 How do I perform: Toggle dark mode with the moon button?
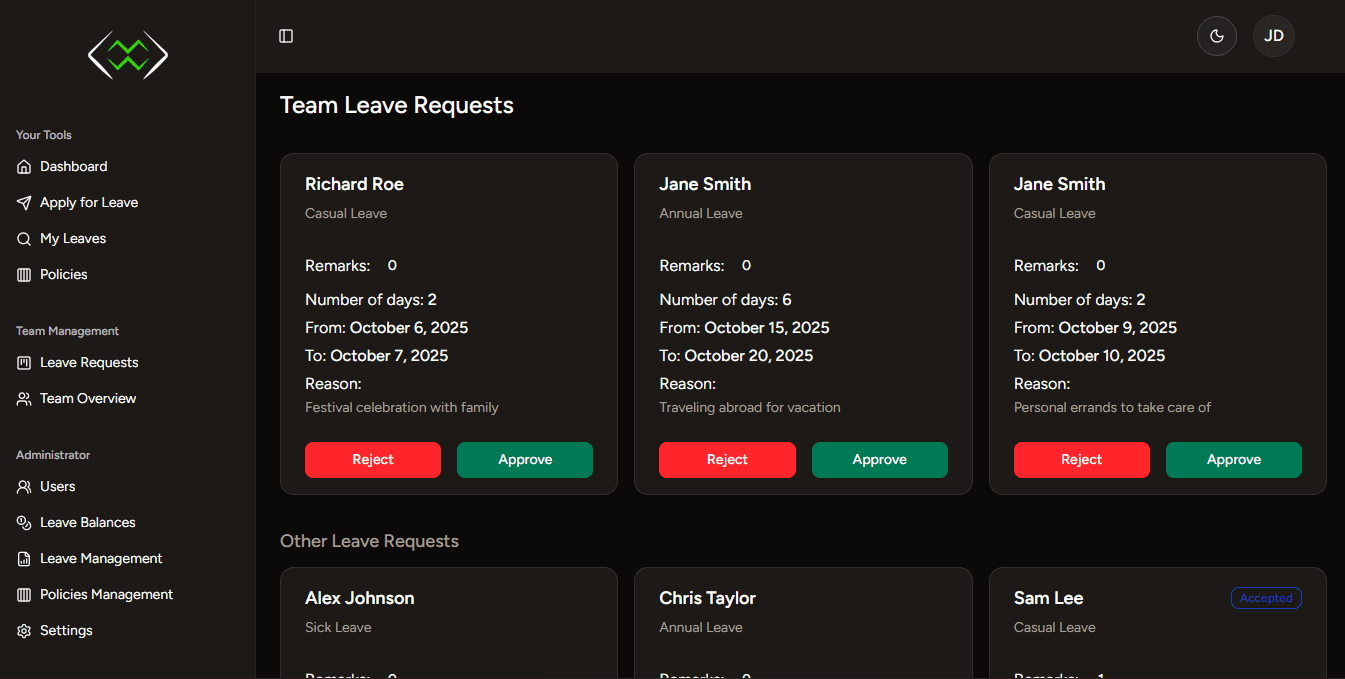[x=1217, y=36]
